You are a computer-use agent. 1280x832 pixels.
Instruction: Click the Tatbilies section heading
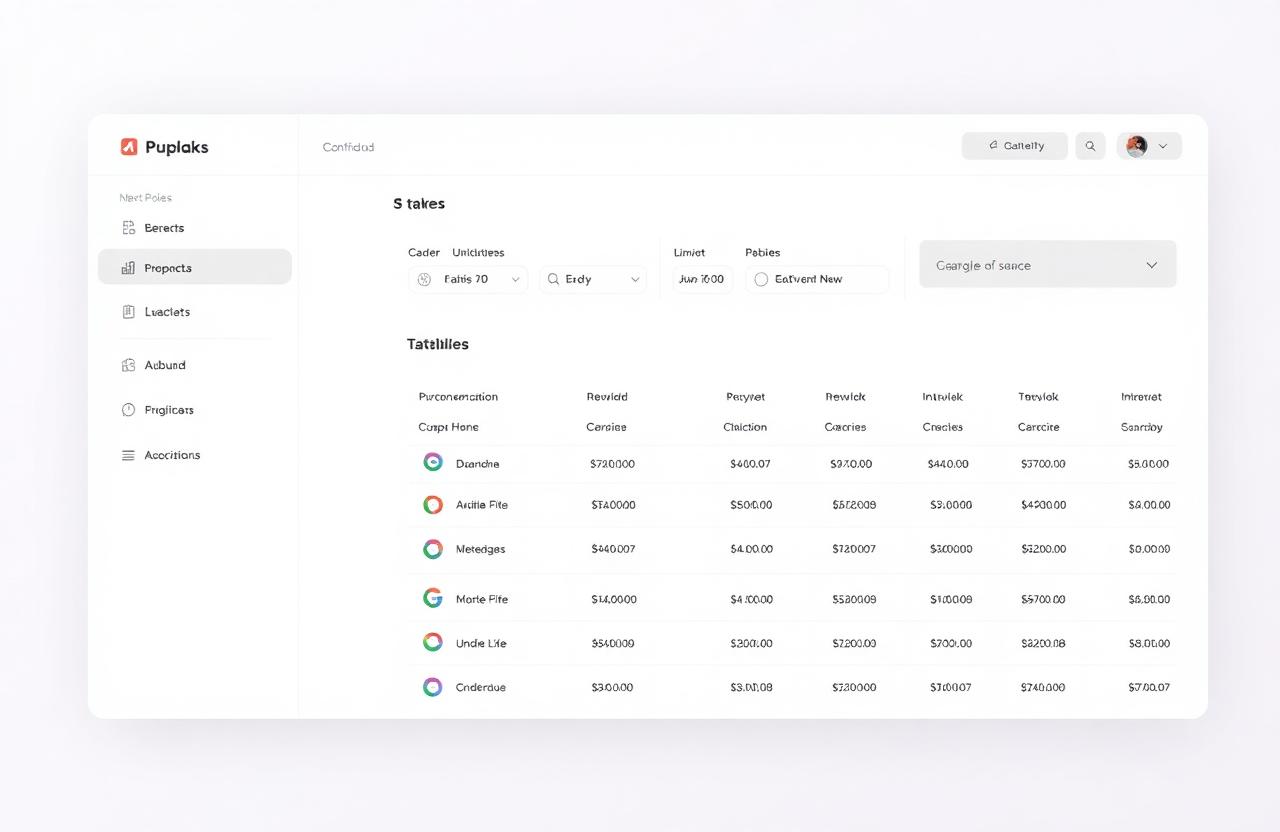click(x=437, y=344)
